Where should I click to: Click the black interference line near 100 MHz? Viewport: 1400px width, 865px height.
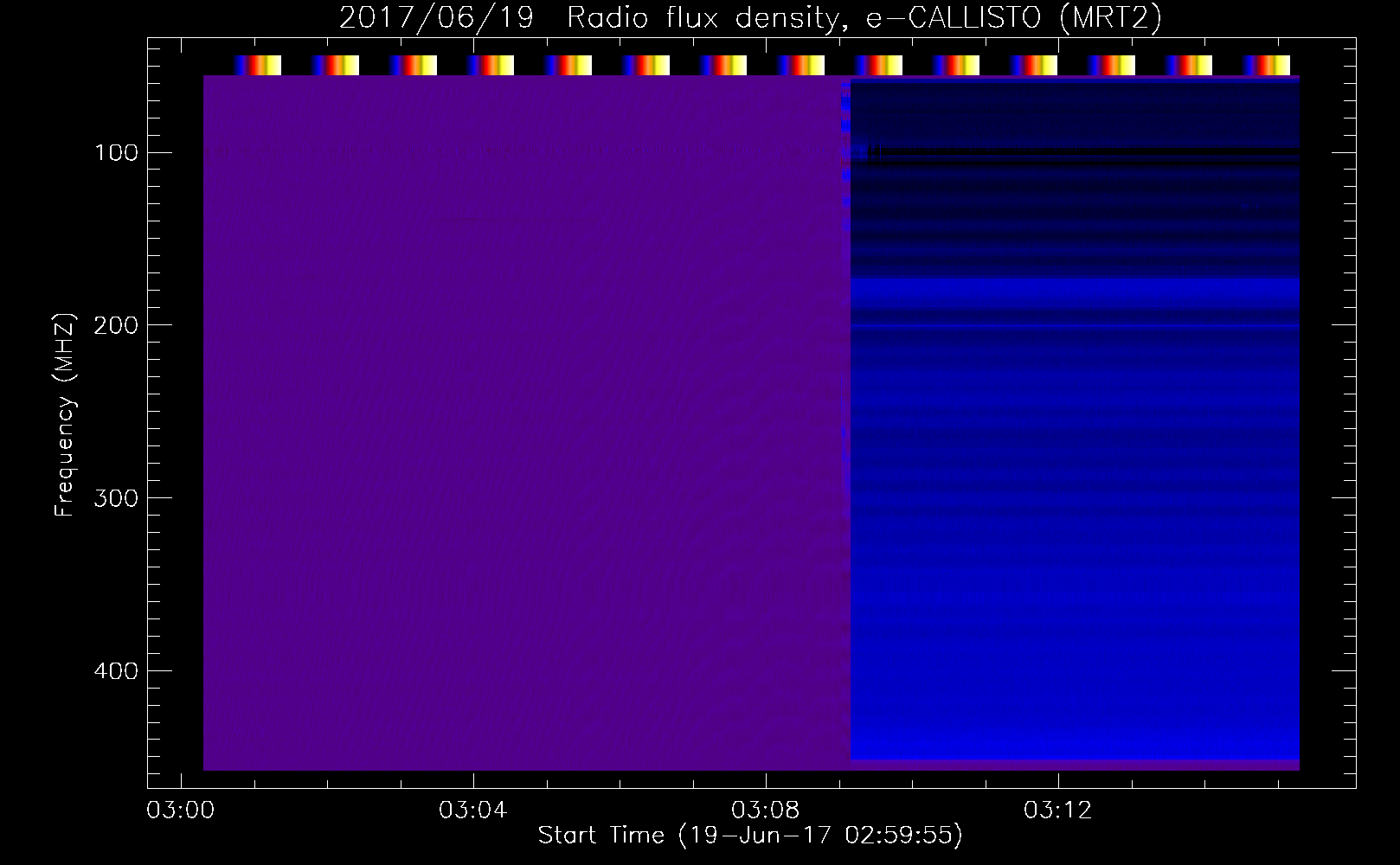(x=1082, y=153)
